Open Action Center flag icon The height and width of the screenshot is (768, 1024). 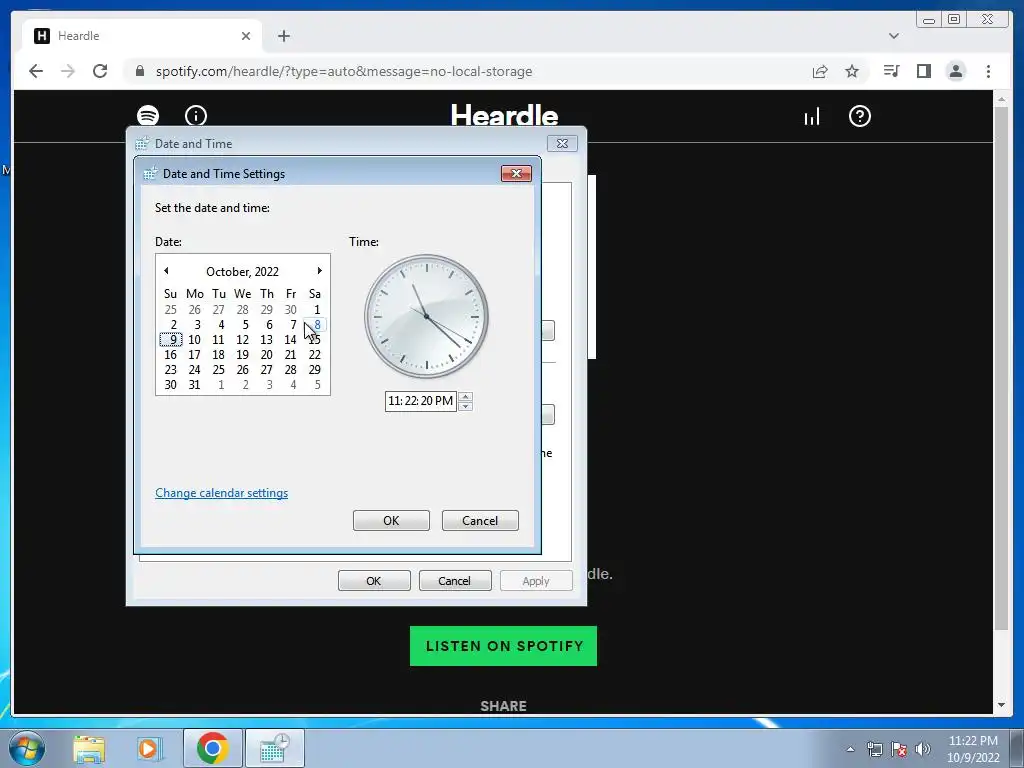pos(899,749)
